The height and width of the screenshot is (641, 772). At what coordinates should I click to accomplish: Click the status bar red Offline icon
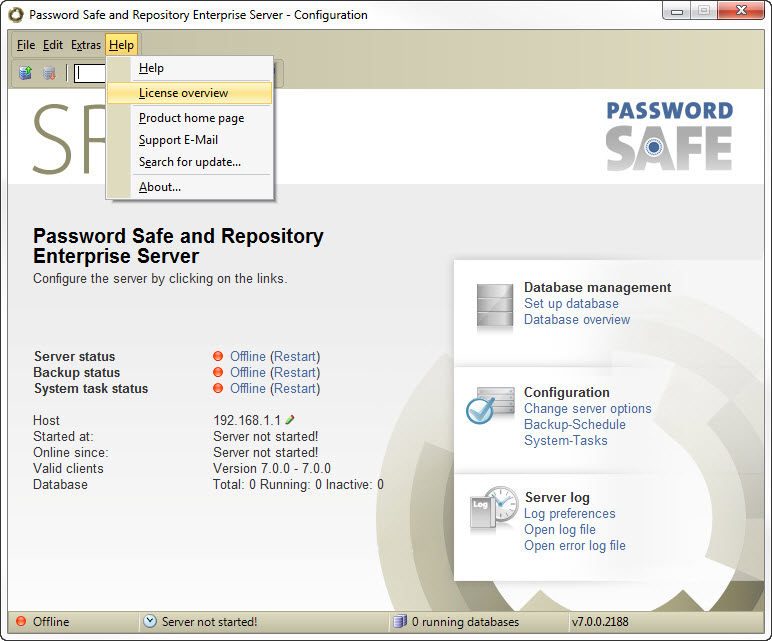pyautogui.click(x=21, y=621)
